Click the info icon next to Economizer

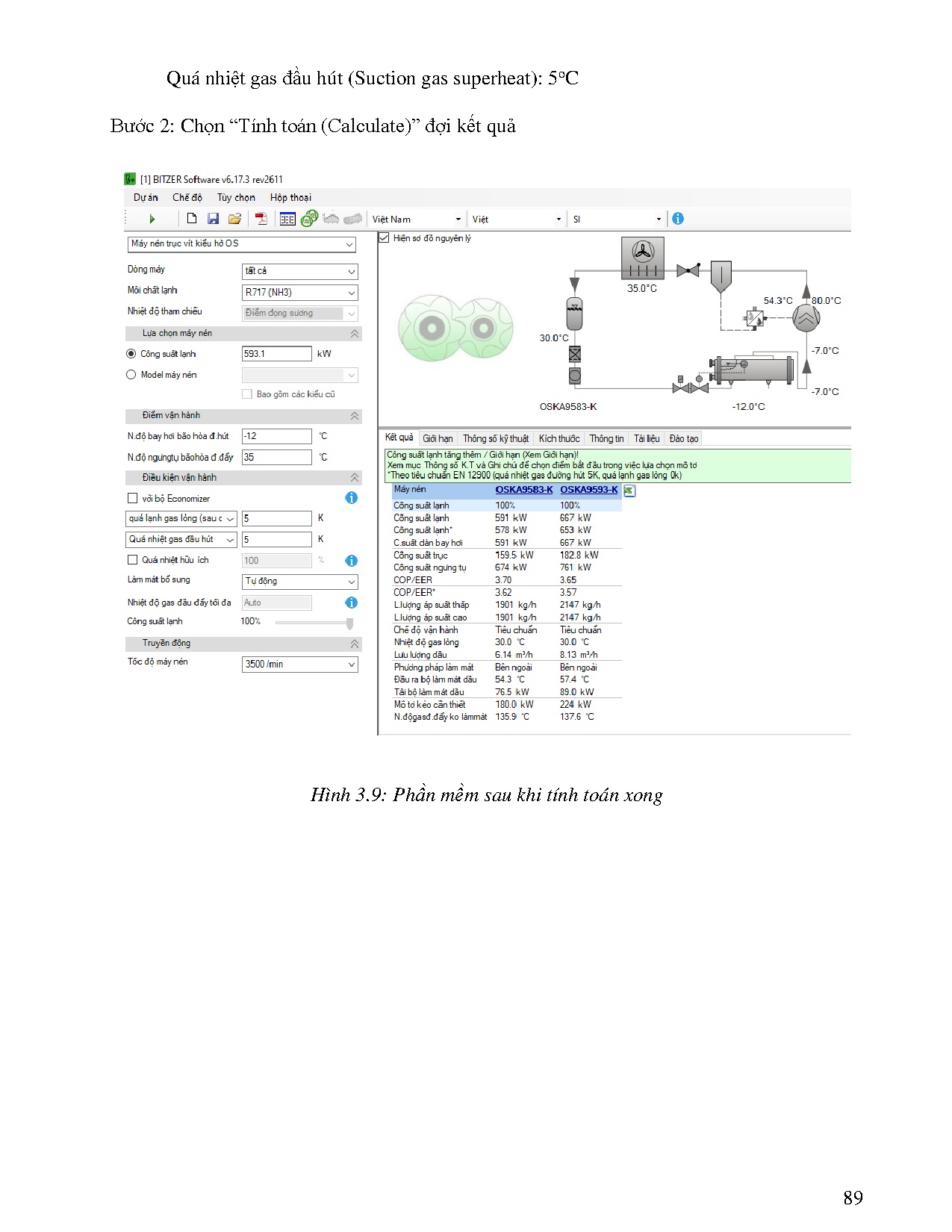tap(351, 498)
